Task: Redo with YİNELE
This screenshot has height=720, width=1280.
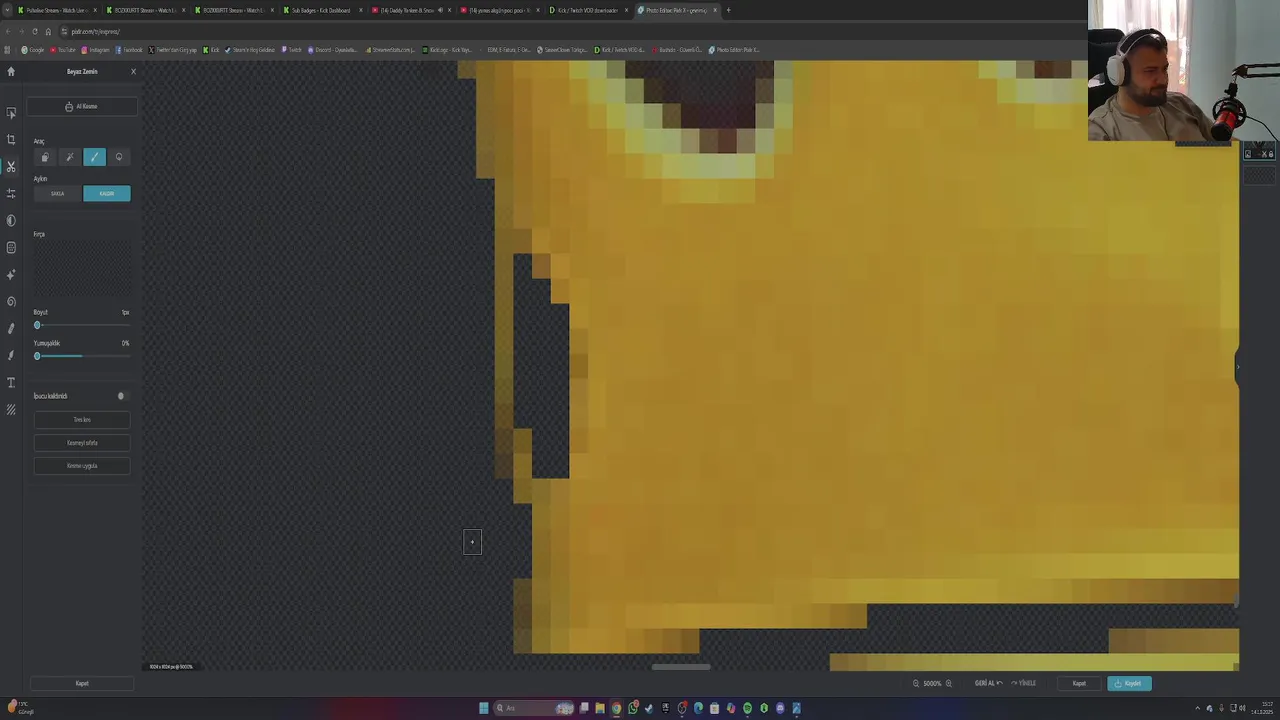Action: 1024,684
